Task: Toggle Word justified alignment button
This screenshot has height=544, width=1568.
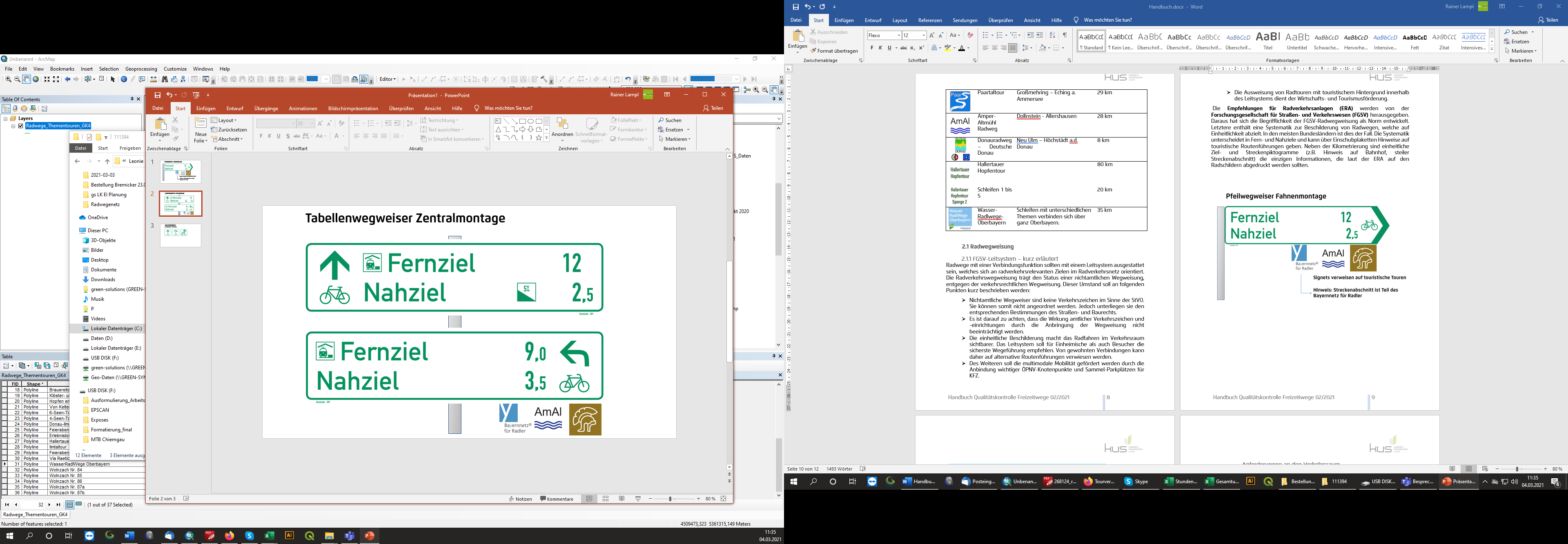Action: click(x=1012, y=48)
